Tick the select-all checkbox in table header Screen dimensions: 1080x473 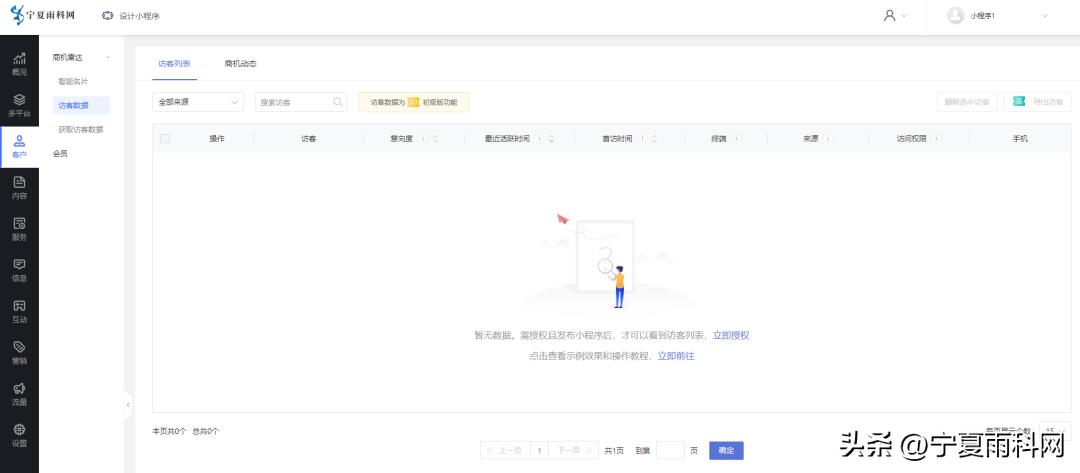coord(165,138)
